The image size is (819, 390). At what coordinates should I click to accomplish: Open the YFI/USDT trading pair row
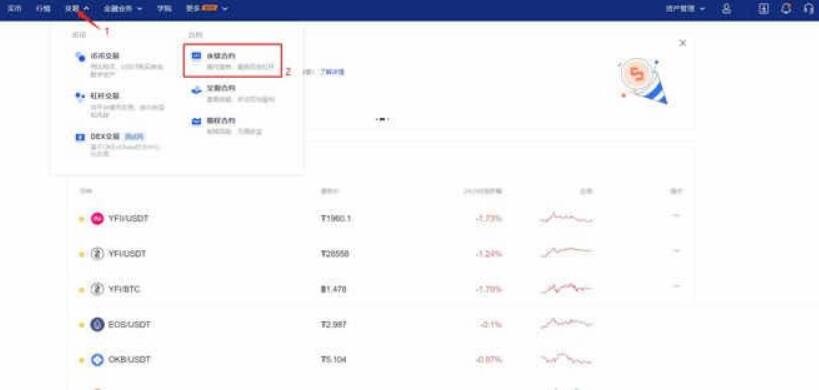tap(381, 254)
